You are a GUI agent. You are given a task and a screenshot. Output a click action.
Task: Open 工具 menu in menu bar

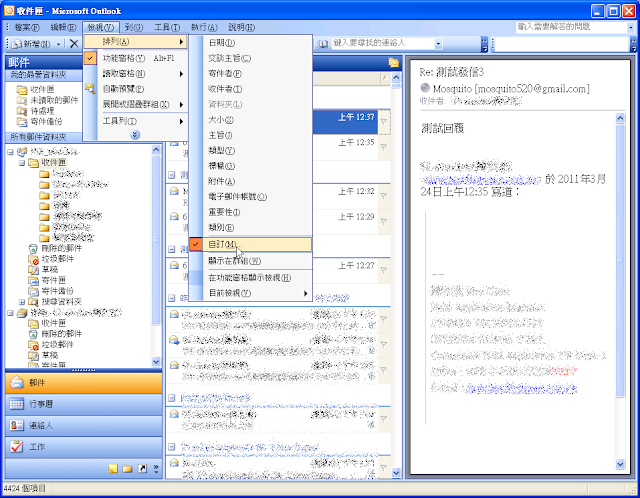[167, 27]
